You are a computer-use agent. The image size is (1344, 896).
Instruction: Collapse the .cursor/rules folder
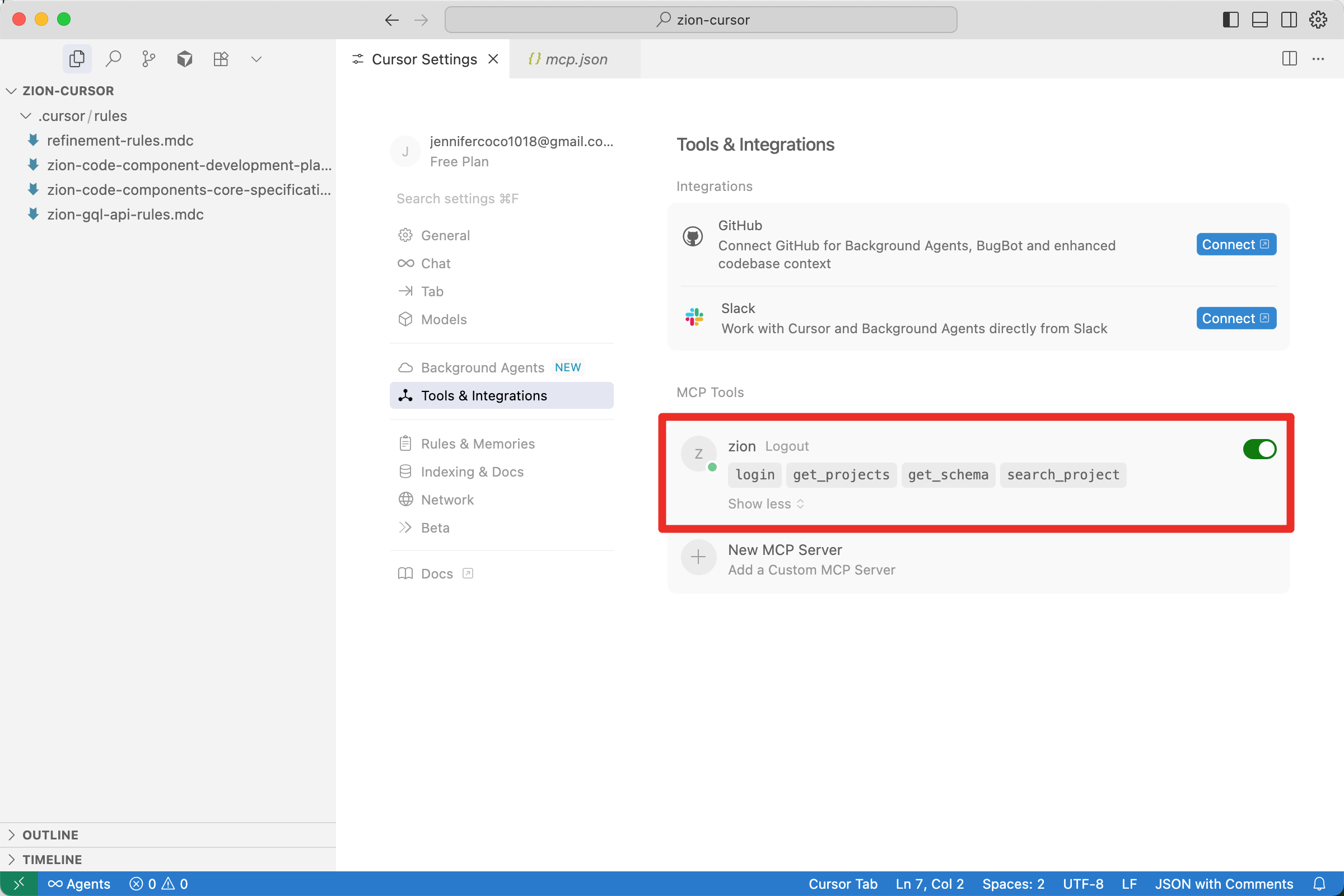tap(168, 116)
